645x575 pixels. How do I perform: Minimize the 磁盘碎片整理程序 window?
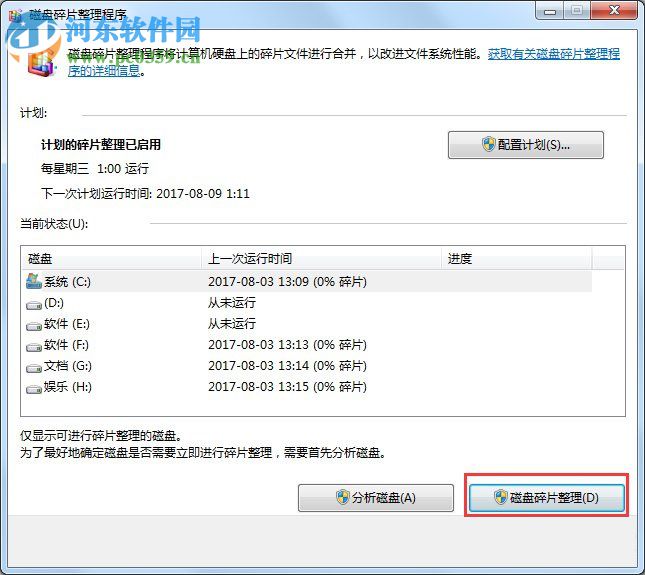coord(550,11)
